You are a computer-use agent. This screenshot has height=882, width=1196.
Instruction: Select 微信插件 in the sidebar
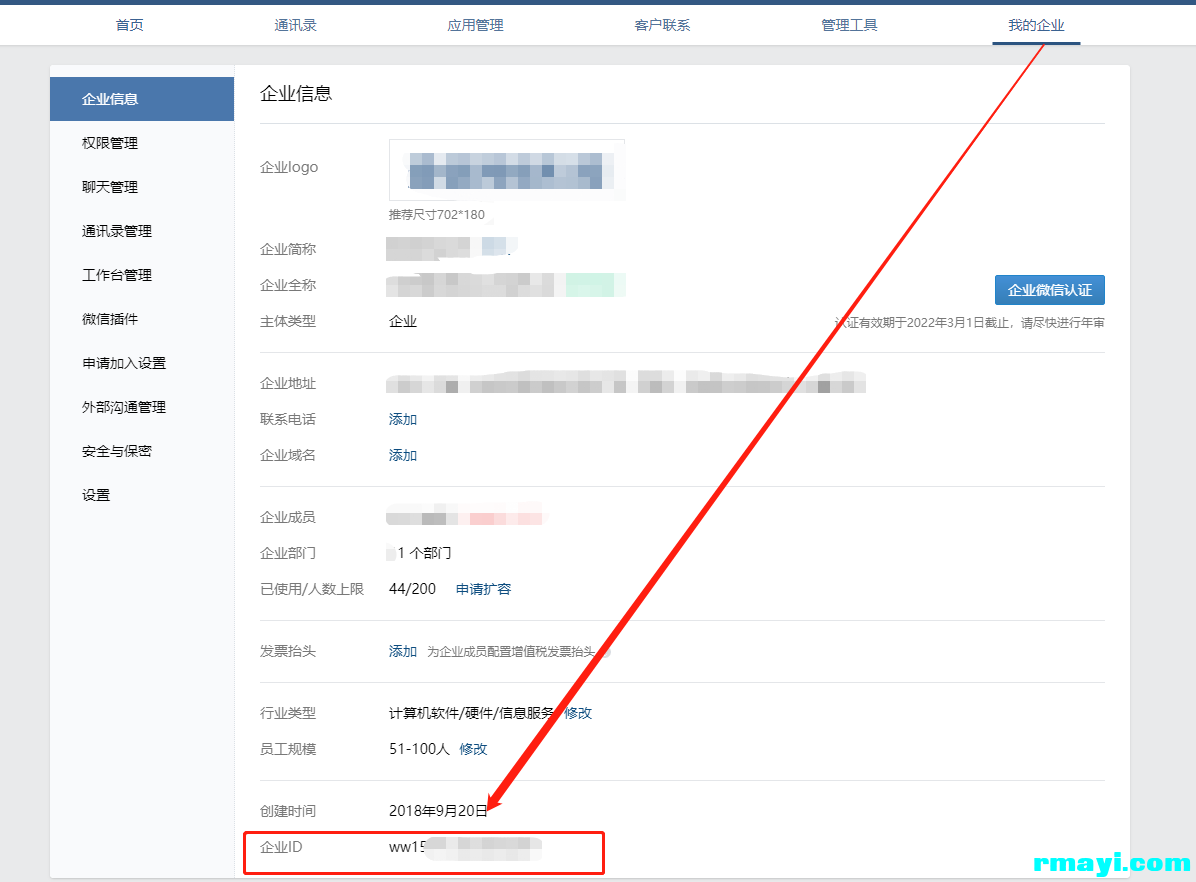coord(110,319)
